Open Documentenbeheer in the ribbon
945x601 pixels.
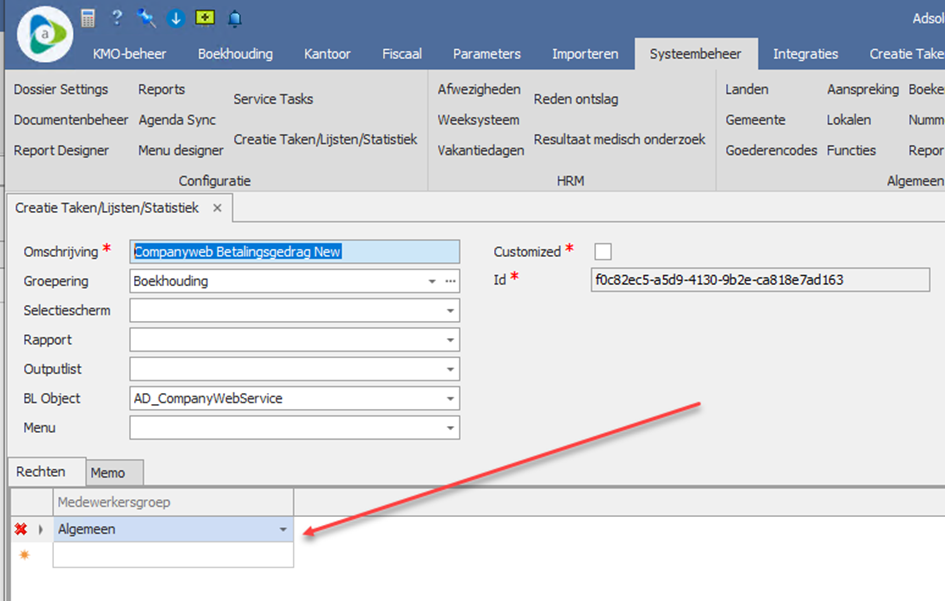71,120
